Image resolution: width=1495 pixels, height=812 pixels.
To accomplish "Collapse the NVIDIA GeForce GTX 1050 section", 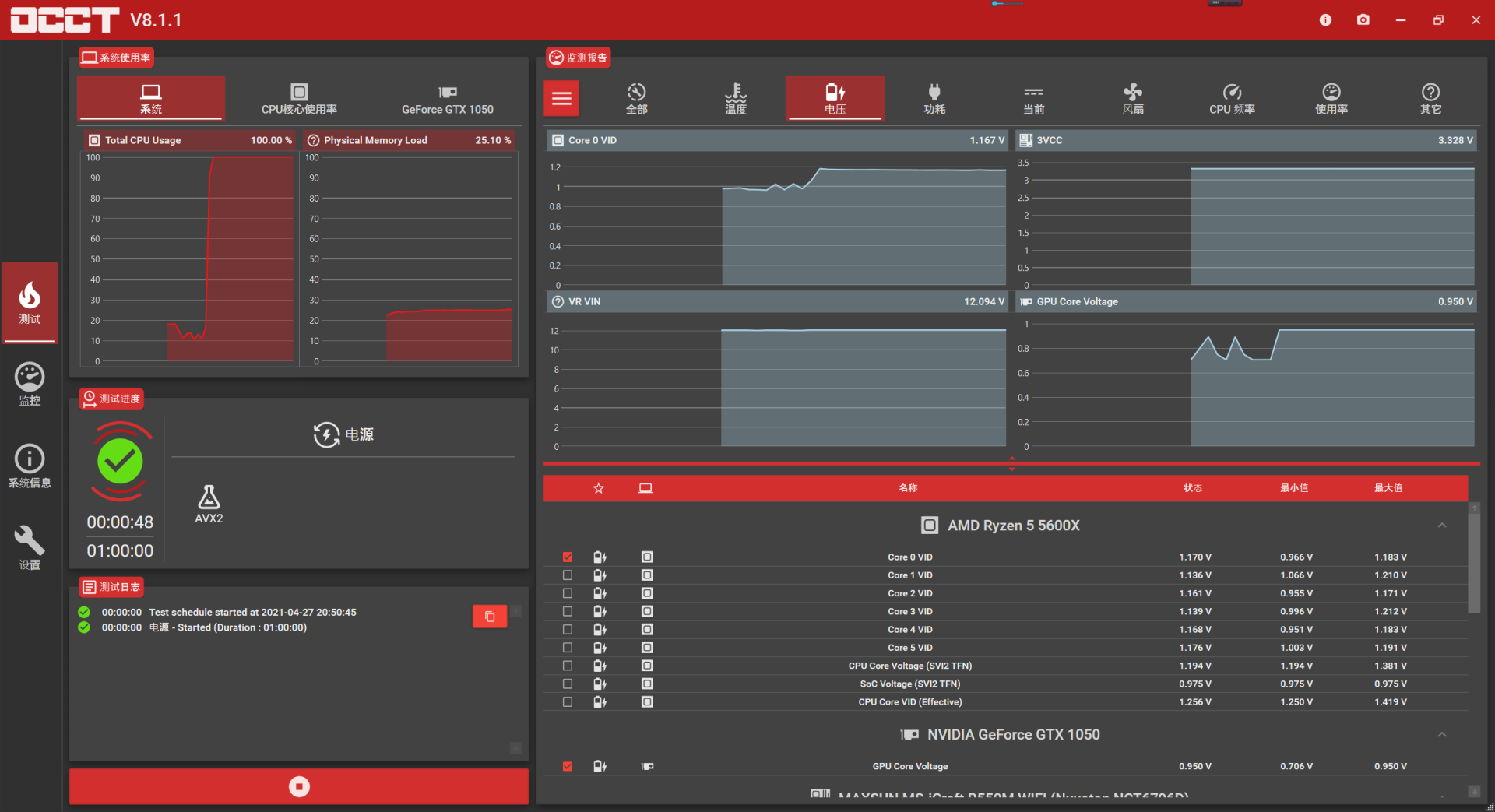I will 1441,735.
